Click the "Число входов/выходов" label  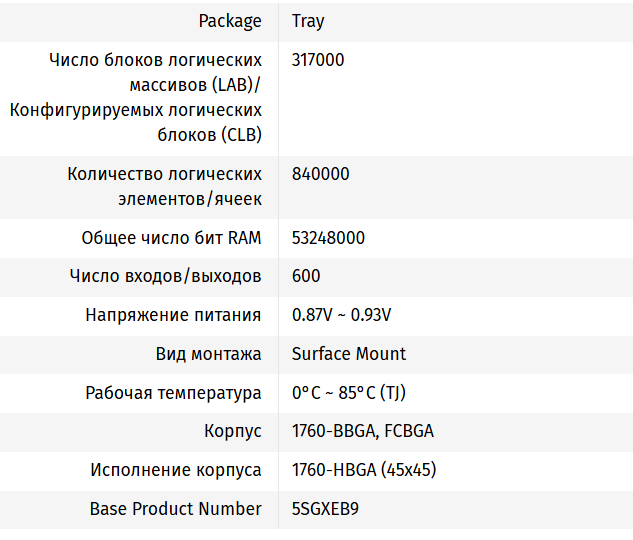click(x=166, y=276)
